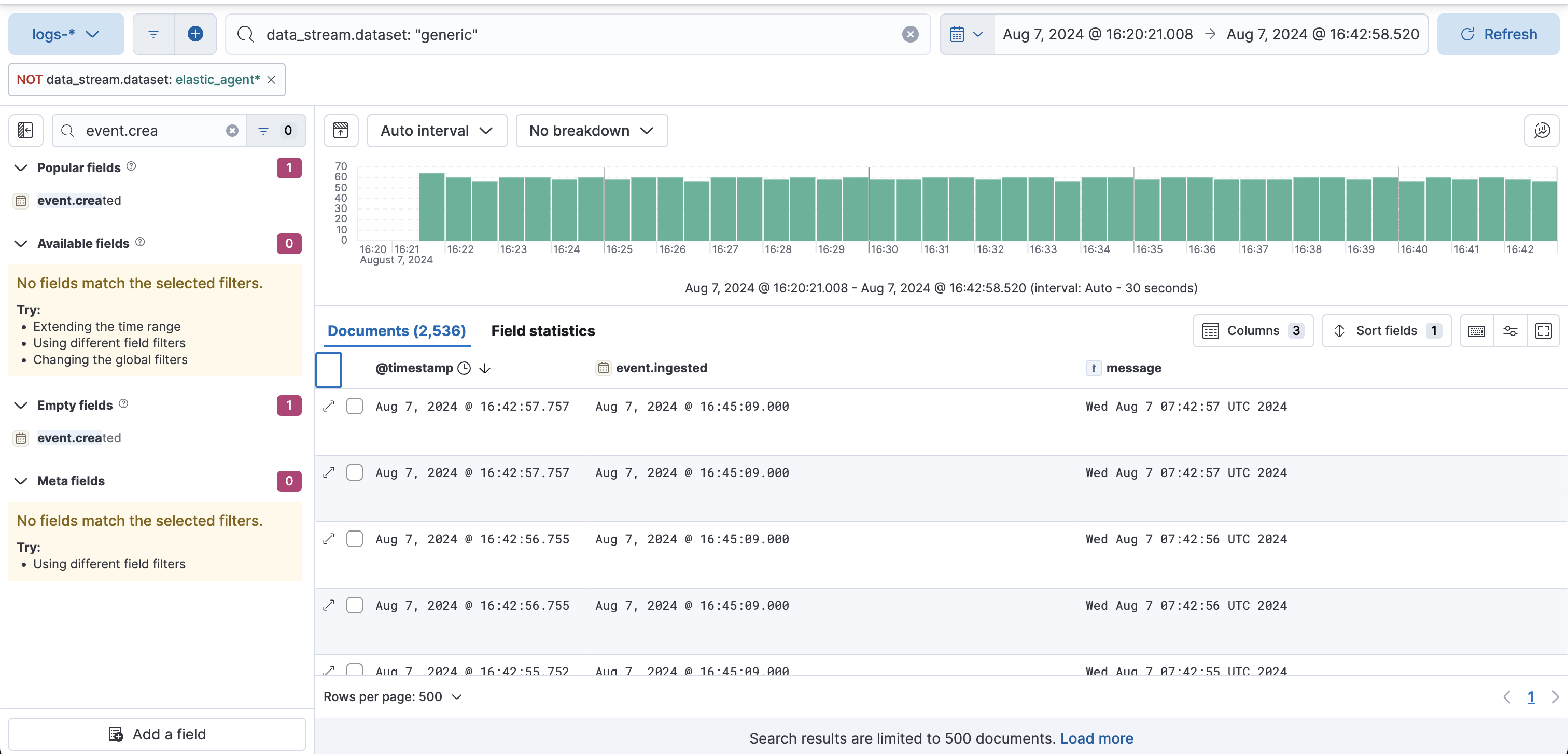The image size is (1568, 754).
Task: Open the calendar quick date menu
Action: (x=966, y=34)
